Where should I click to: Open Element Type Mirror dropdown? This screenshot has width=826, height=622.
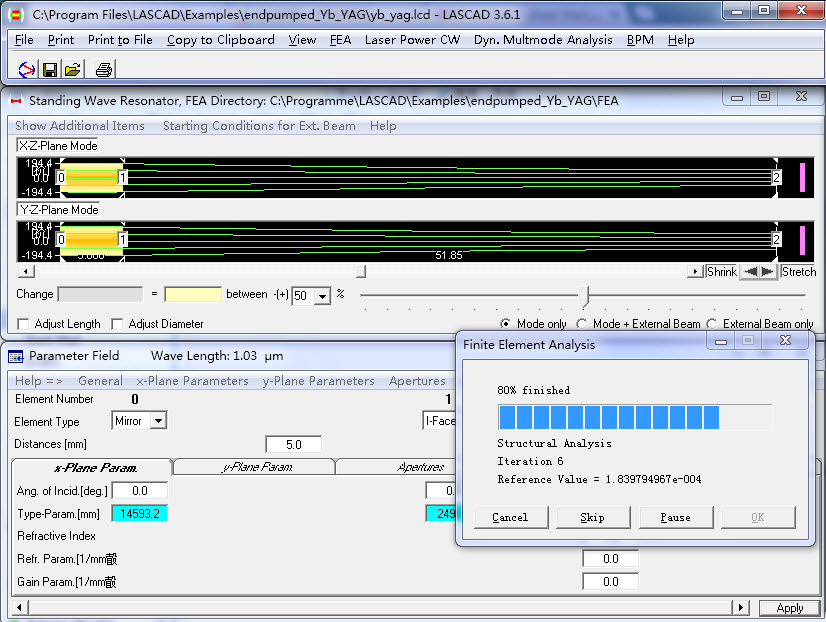point(158,421)
